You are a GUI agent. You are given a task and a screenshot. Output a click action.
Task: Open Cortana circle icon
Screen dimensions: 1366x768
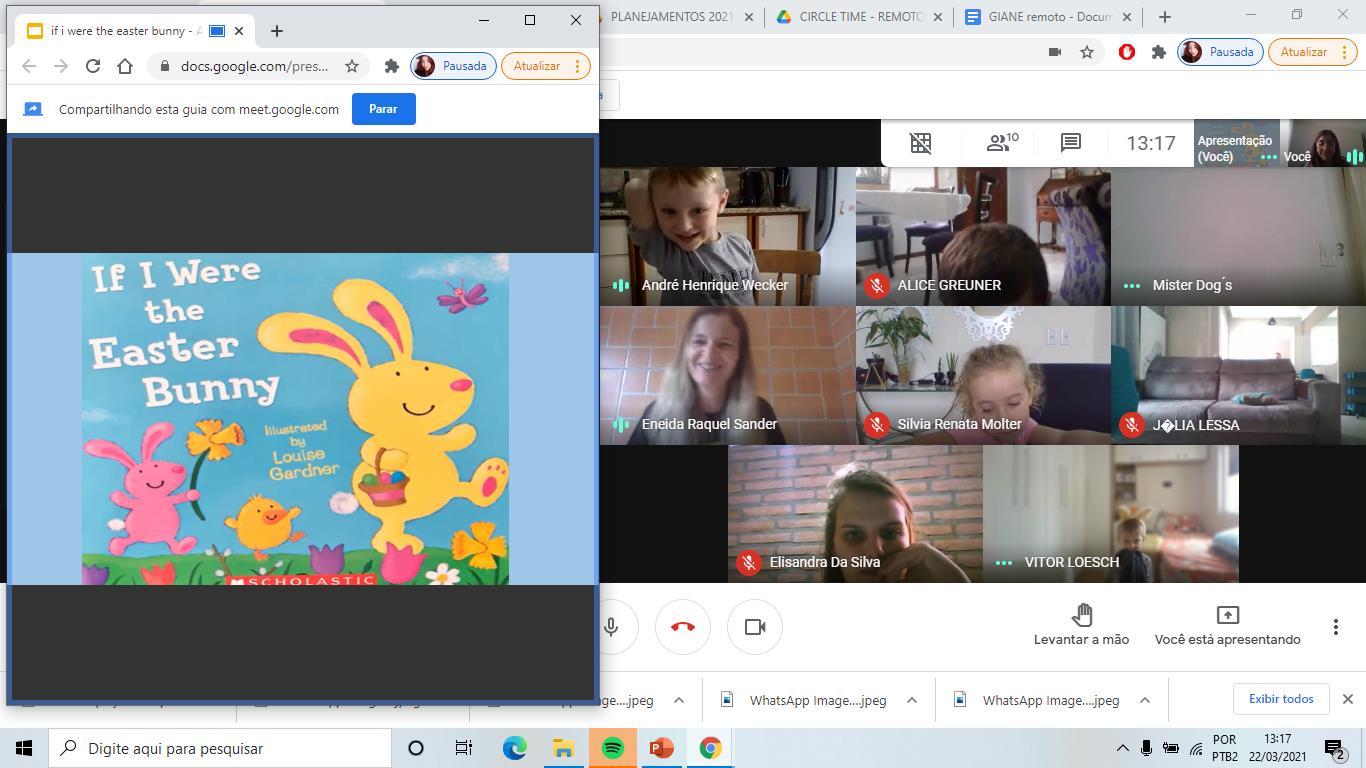point(416,748)
